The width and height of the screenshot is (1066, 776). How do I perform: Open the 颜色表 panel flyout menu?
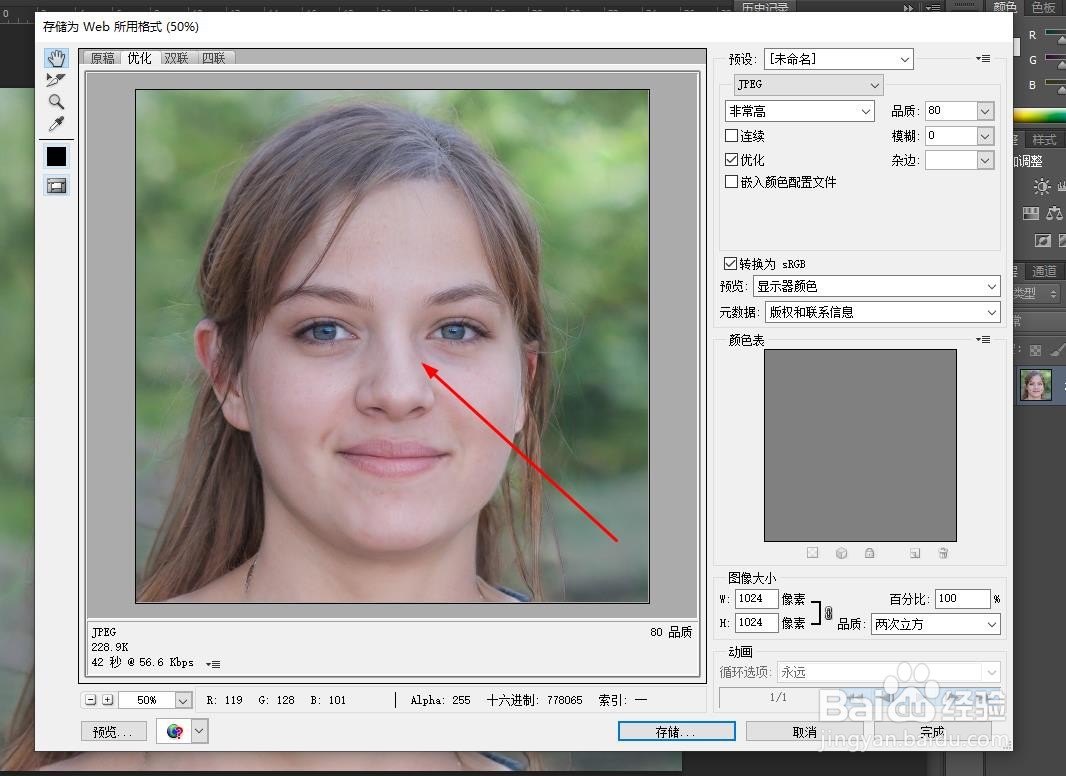point(983,339)
